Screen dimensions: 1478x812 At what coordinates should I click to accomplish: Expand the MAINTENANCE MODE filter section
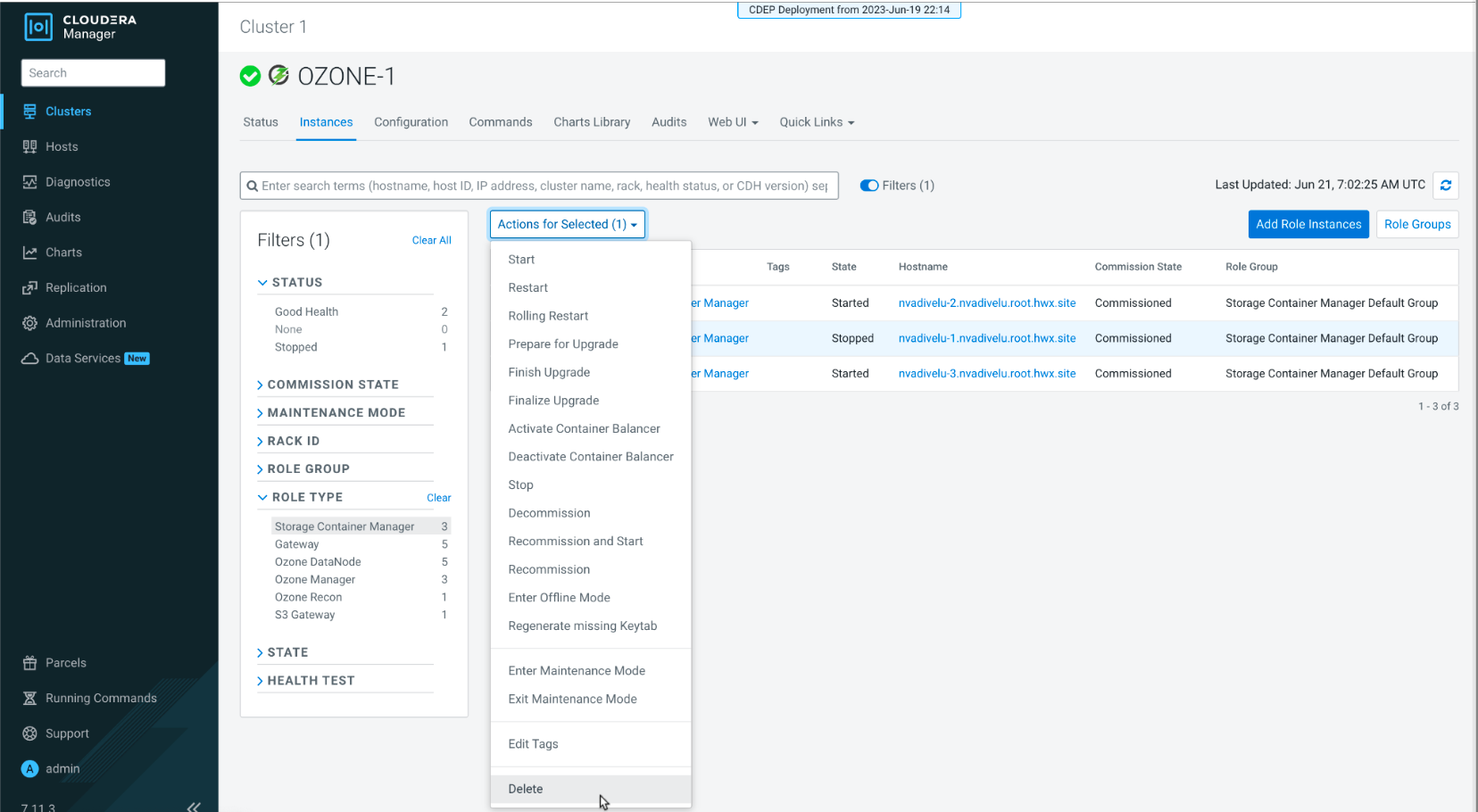pos(336,413)
